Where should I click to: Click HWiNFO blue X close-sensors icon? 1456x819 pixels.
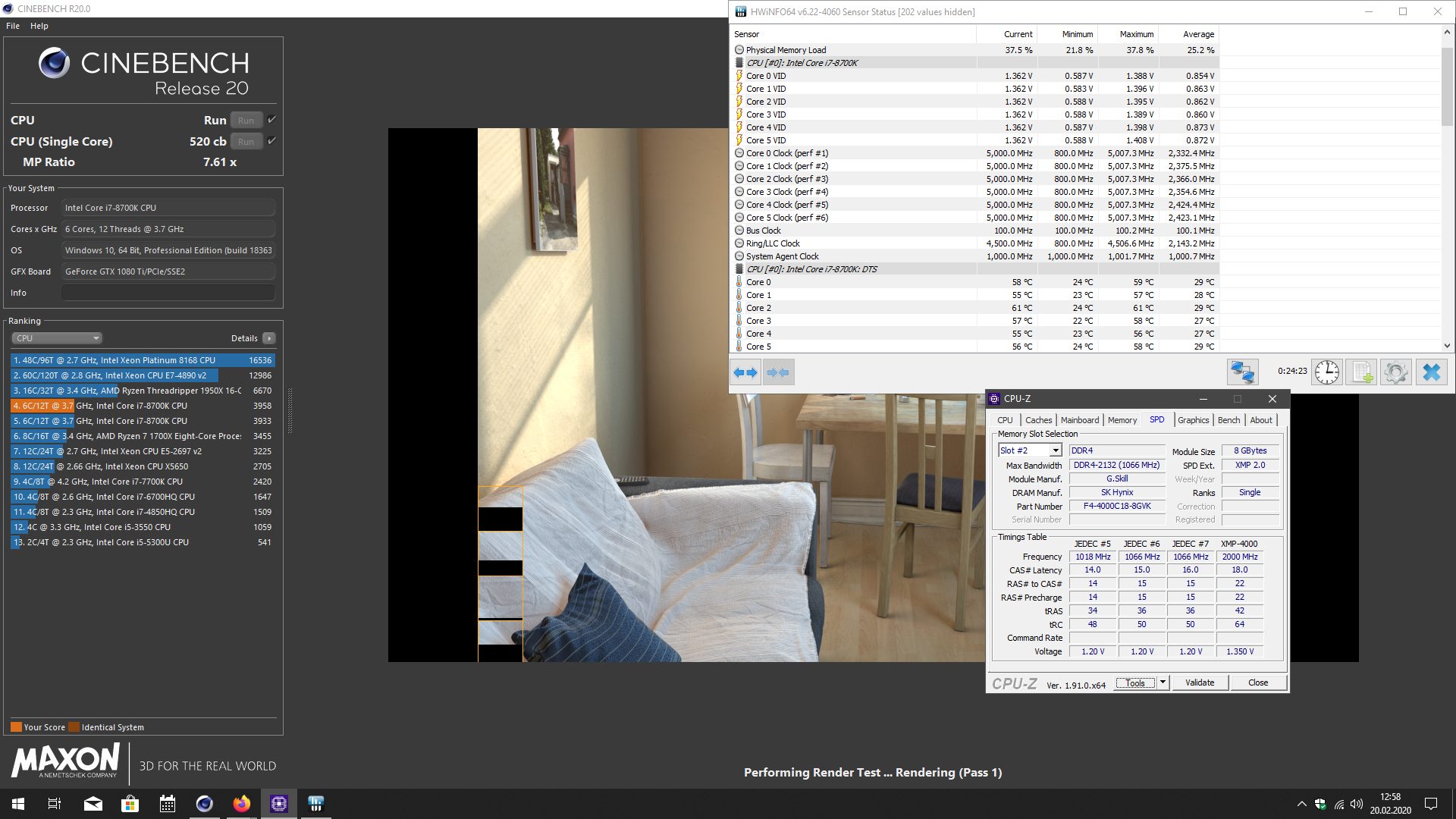[x=1432, y=372]
